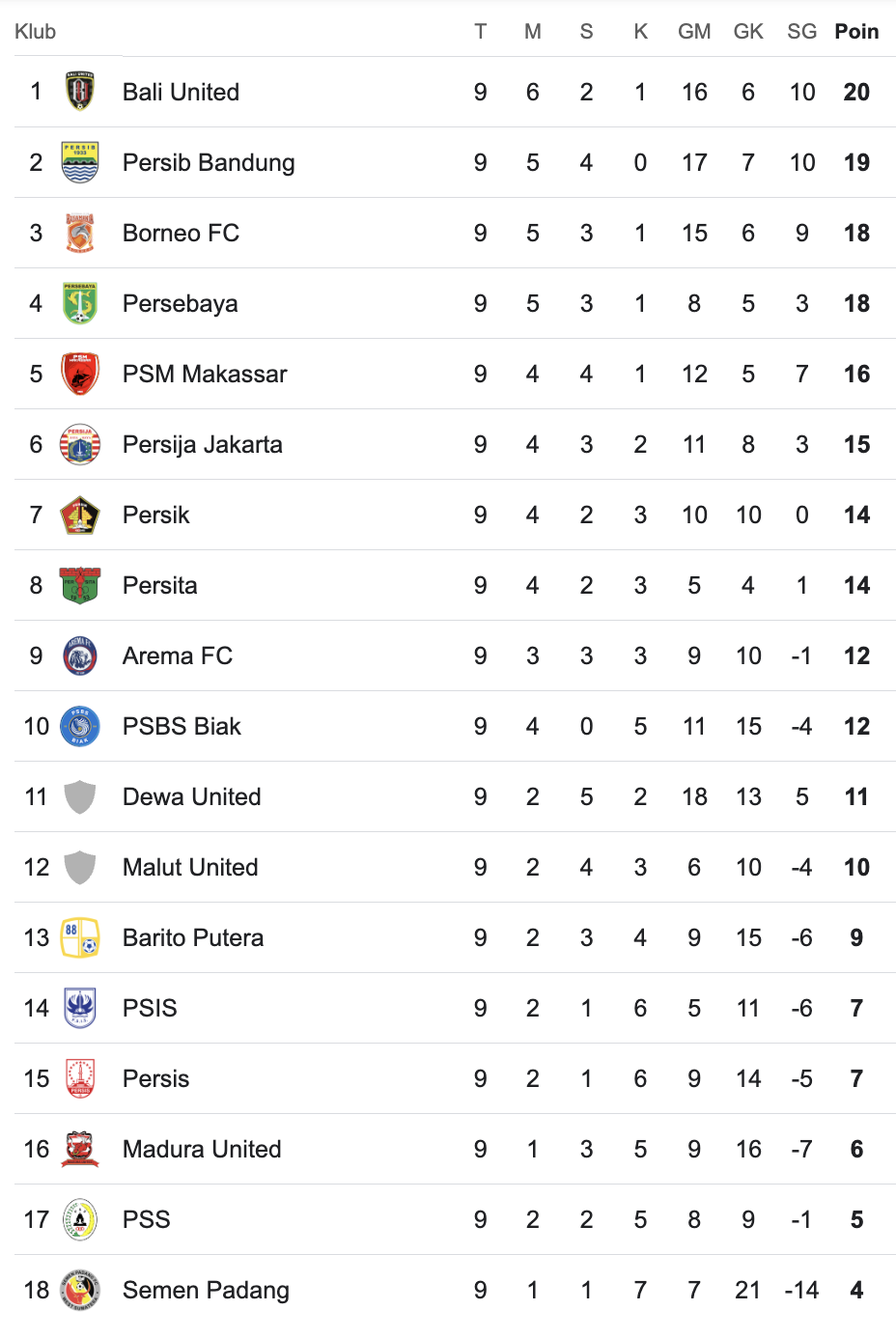The image size is (896, 1338).
Task: Click the Semen Padang club badge
Action: 80,1290
